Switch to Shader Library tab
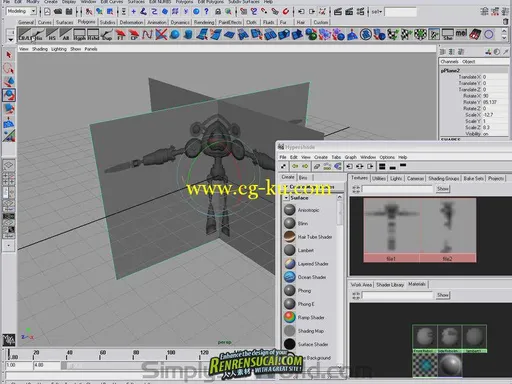Viewport: 512px width, 384px height. tap(390, 285)
